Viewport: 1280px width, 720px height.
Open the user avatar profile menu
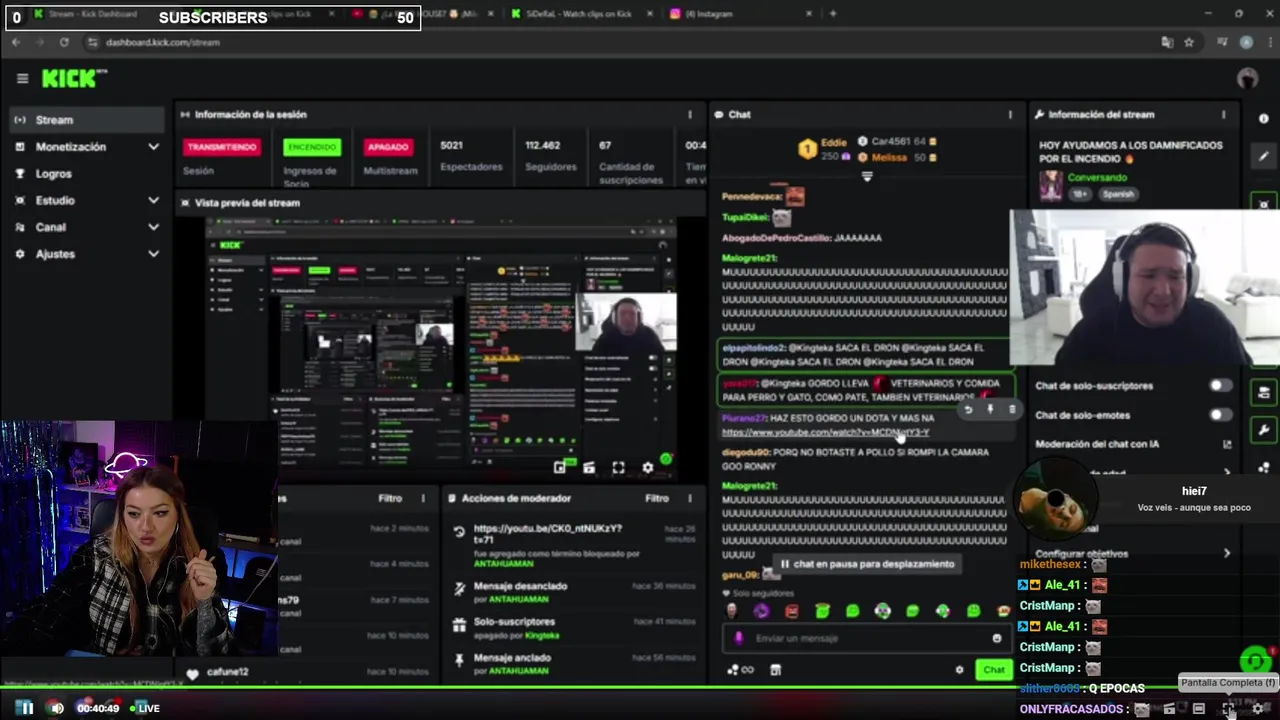1247,78
